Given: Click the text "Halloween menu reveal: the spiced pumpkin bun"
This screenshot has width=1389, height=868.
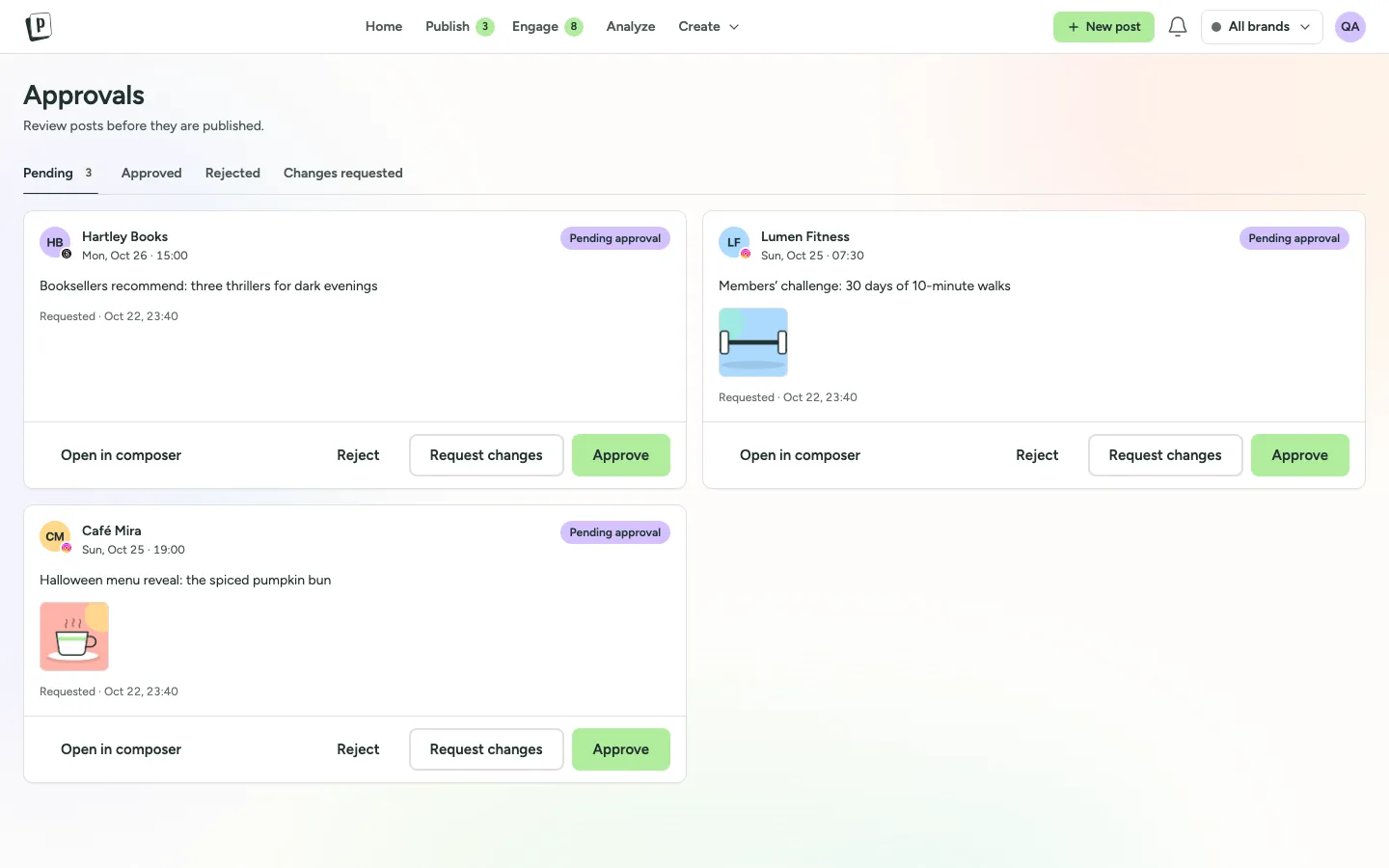Looking at the screenshot, I should (185, 581).
